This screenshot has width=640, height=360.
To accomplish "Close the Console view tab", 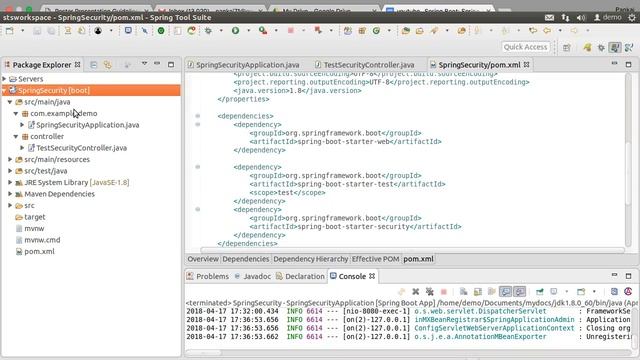I will click(372, 276).
